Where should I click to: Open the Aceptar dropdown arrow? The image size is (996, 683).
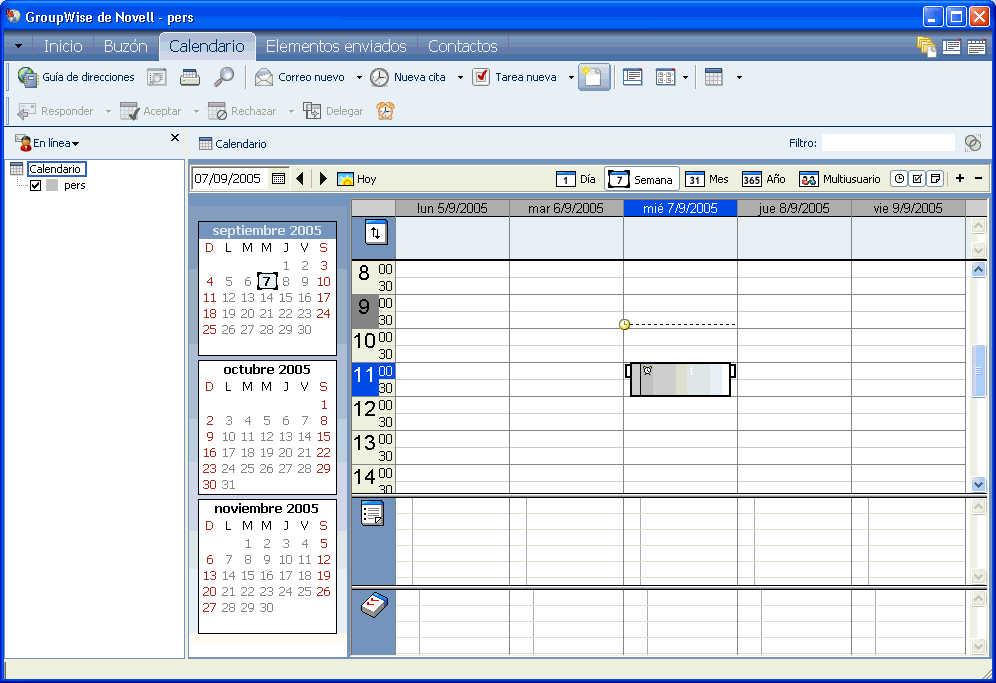pos(196,111)
